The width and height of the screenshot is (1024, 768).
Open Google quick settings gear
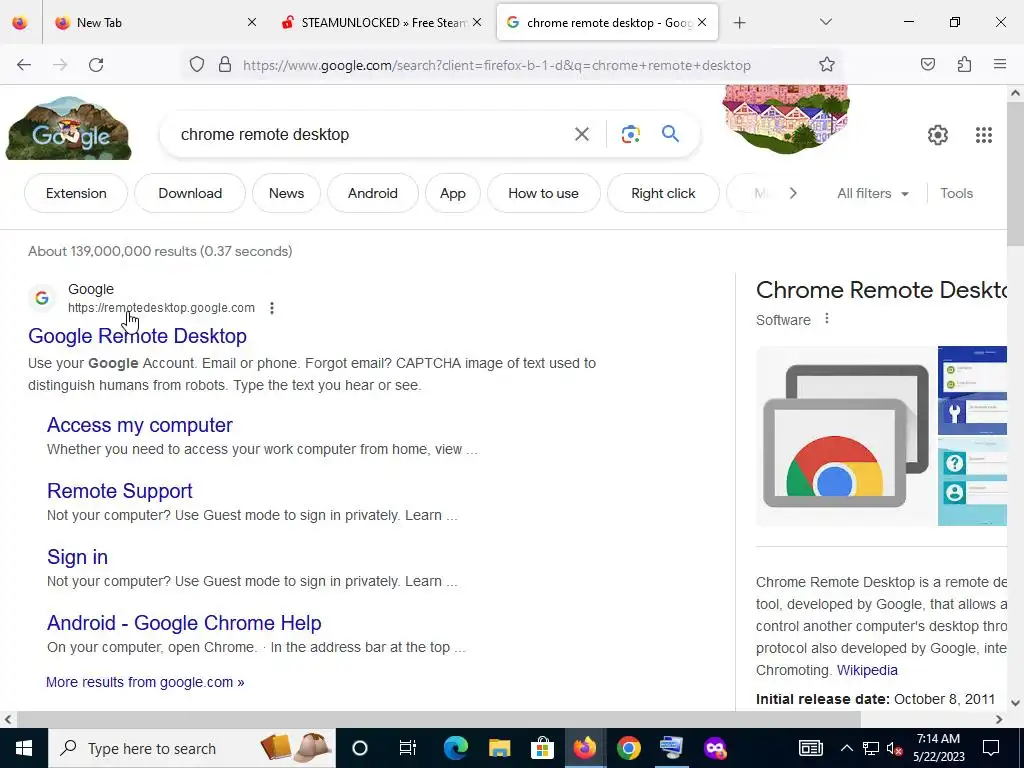coord(938,135)
